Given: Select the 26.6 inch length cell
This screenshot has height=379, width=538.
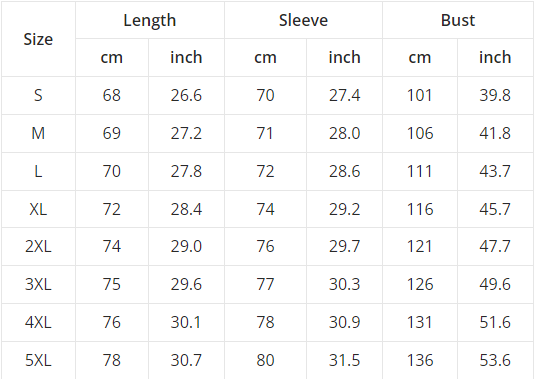Looking at the screenshot, I should (x=186, y=95).
